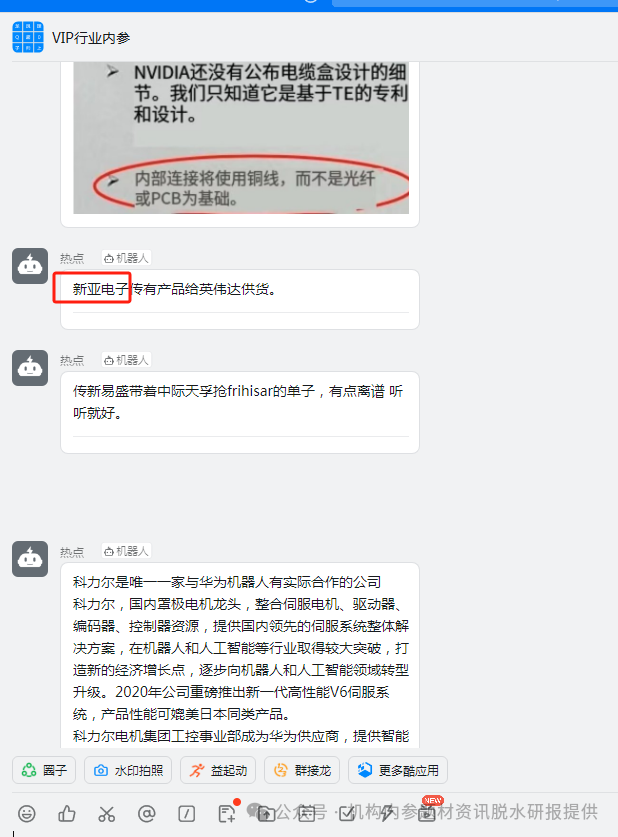Open the slash command icon

186,814
